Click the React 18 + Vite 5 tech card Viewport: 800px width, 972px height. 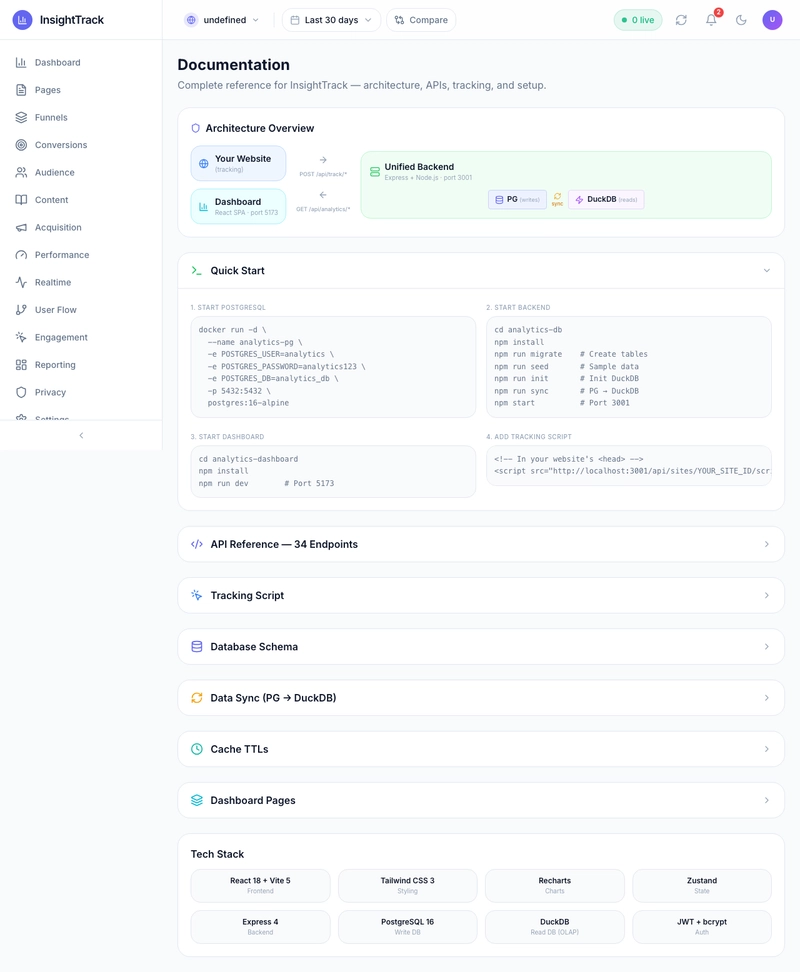point(260,885)
